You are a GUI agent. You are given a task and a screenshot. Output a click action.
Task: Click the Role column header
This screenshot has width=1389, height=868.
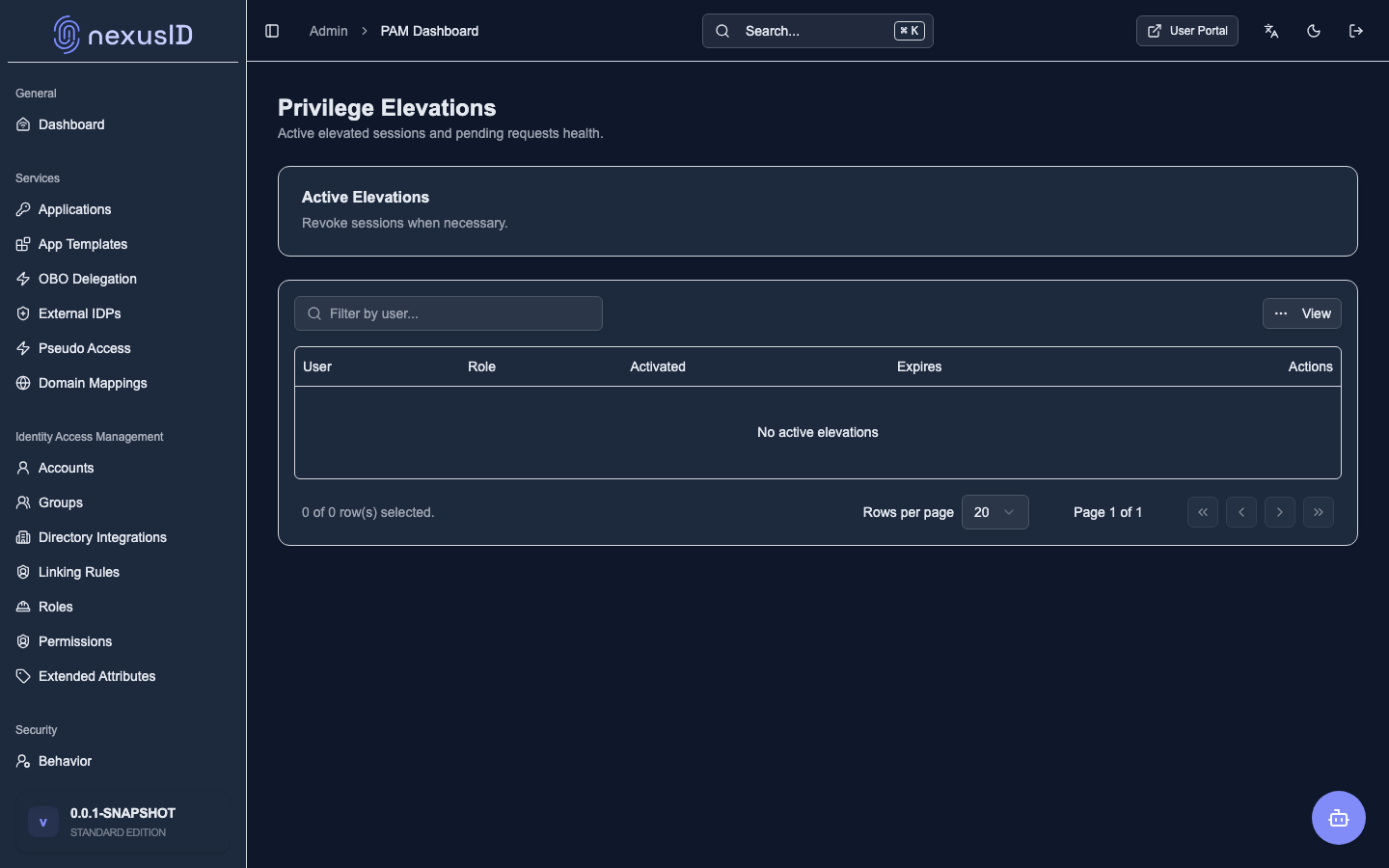point(481,366)
